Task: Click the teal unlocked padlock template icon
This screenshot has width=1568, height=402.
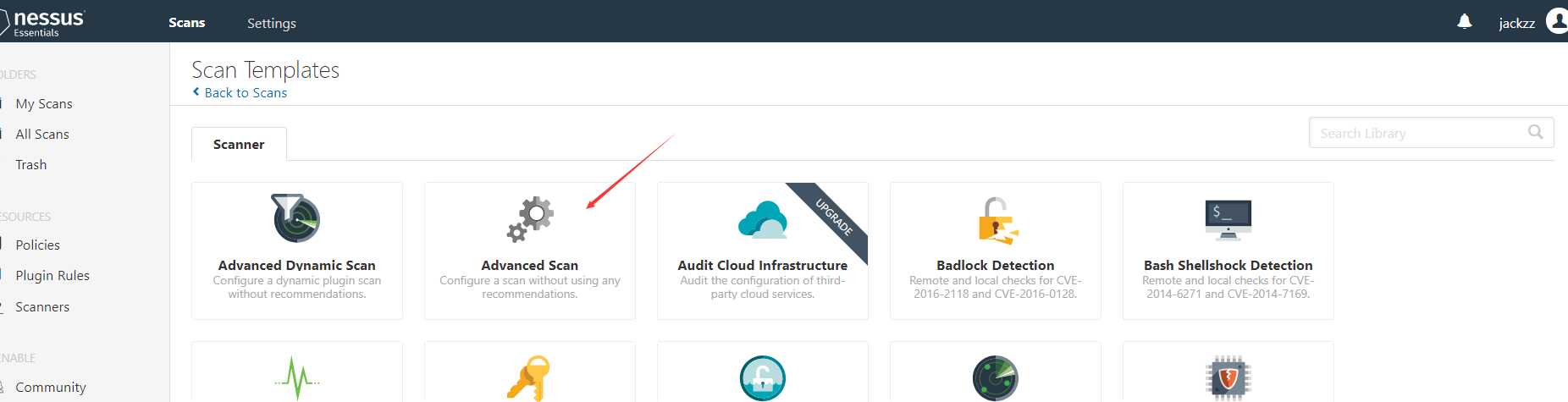Action: (x=763, y=378)
